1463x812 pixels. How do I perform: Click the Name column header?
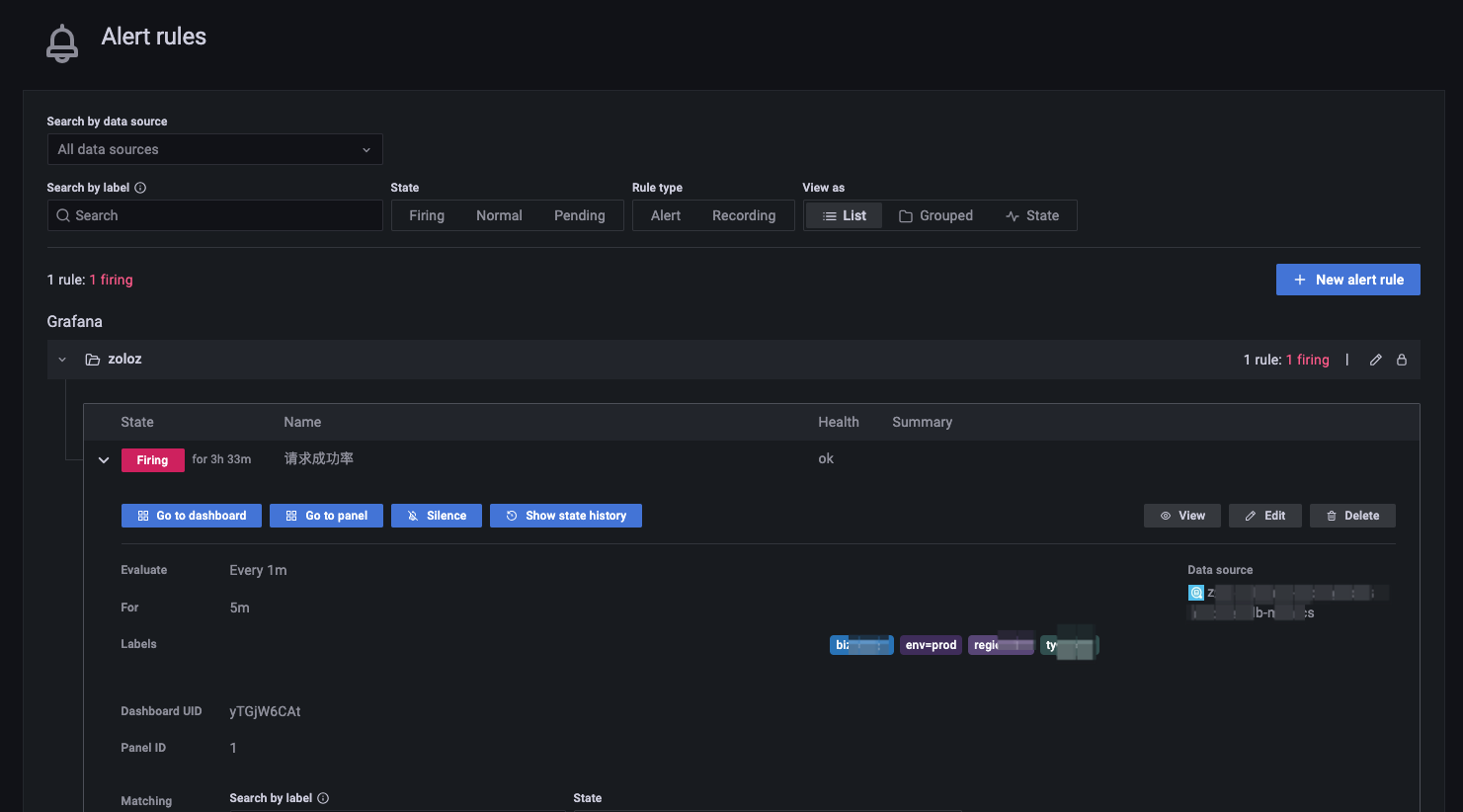302,422
